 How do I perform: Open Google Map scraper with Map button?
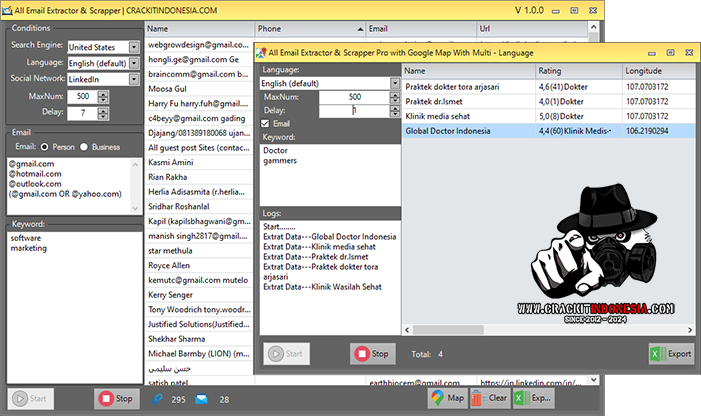(x=447, y=398)
